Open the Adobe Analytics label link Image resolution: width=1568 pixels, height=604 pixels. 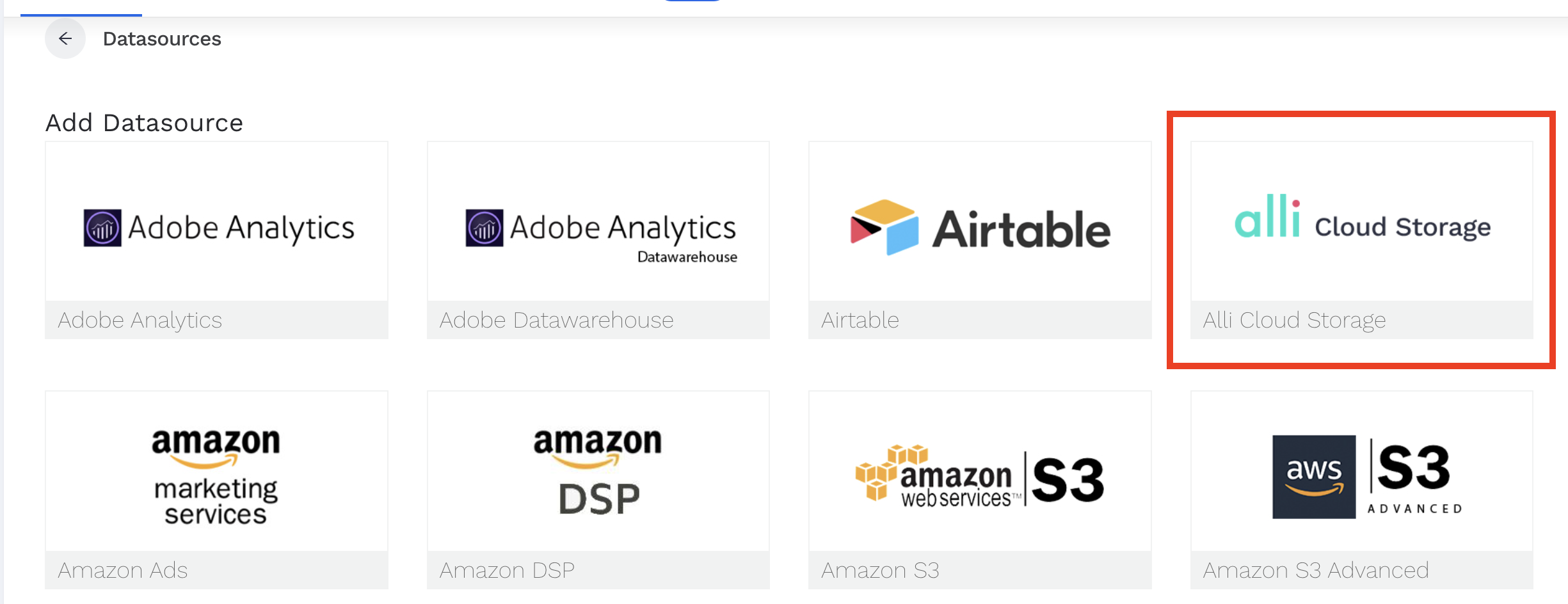tap(140, 320)
